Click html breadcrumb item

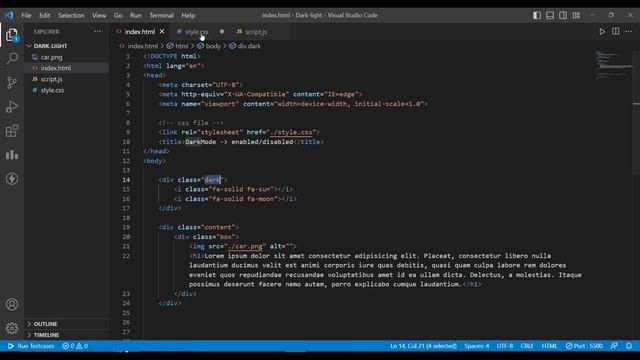pos(178,46)
